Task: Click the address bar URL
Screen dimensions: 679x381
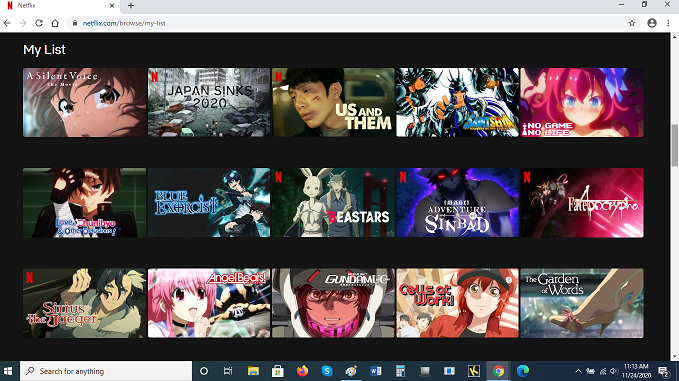Action: coord(124,23)
